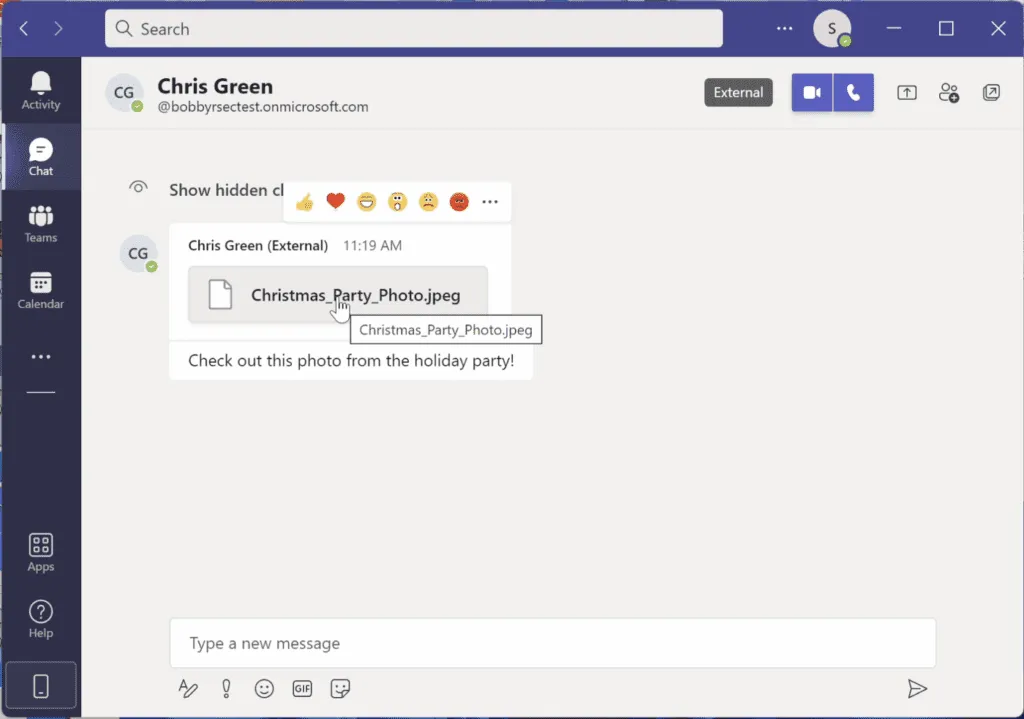Expand more options in the left sidebar
The image size is (1024, 719).
[40, 356]
